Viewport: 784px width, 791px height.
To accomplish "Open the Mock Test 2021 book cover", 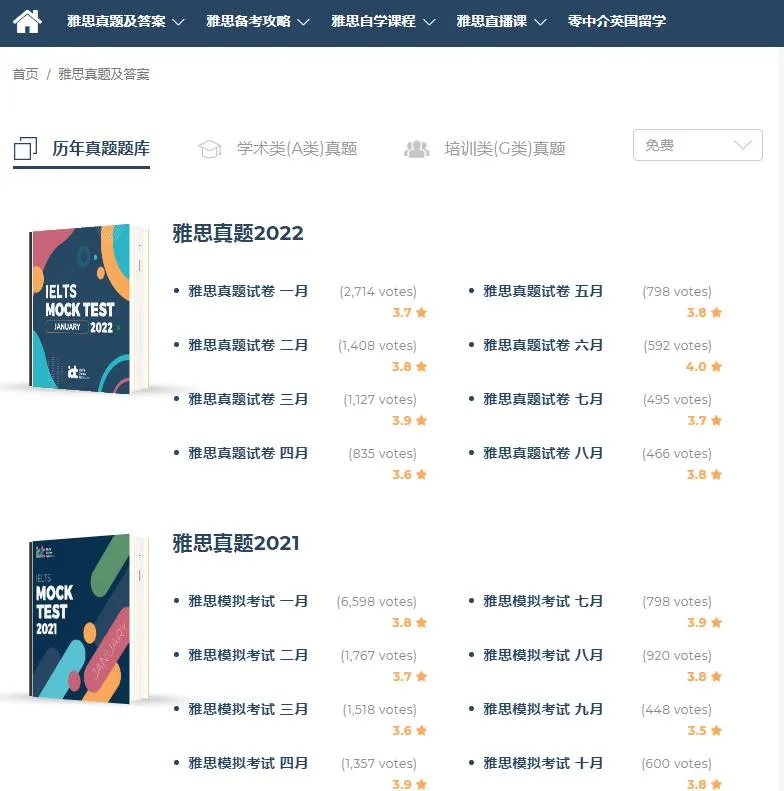I will 89,618.
